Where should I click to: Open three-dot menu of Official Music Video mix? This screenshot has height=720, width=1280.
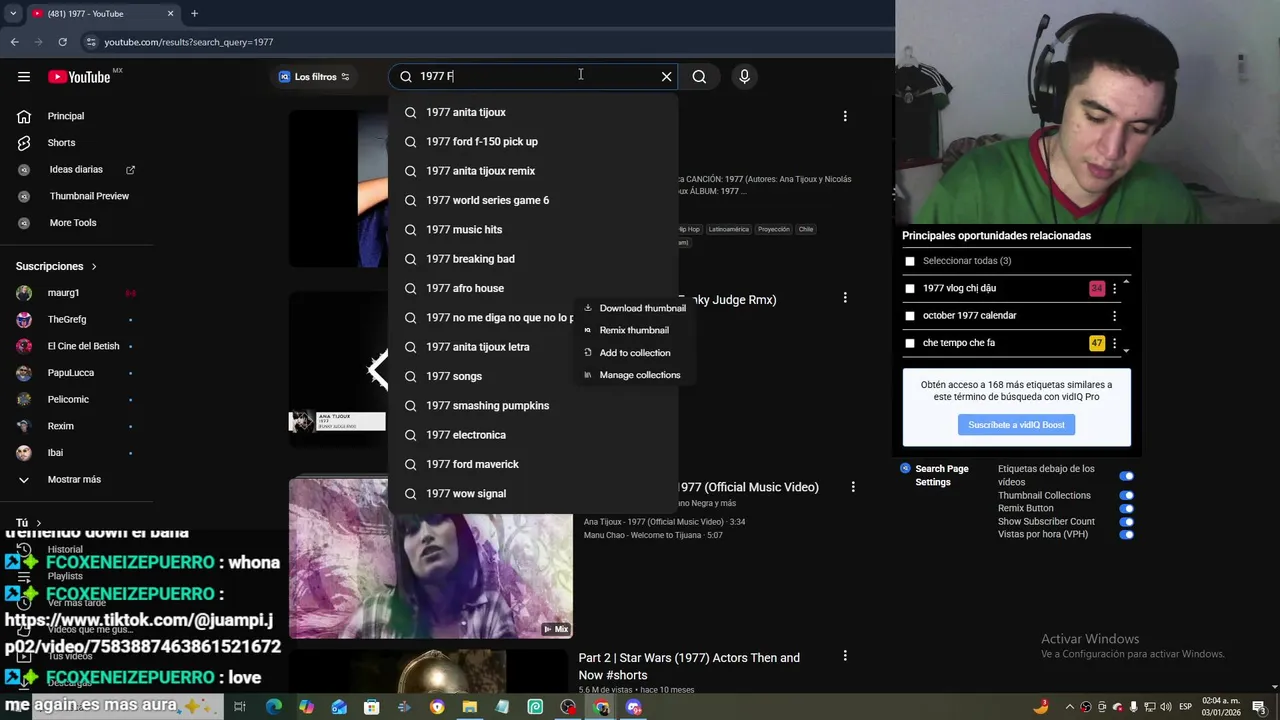[x=853, y=487]
